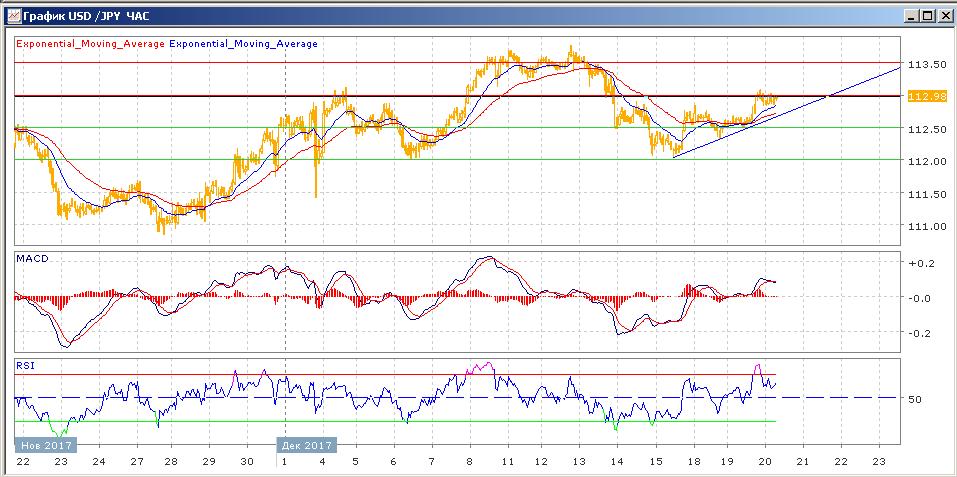Click the red Exponential_Moving_Average legend label

(x=90, y=43)
